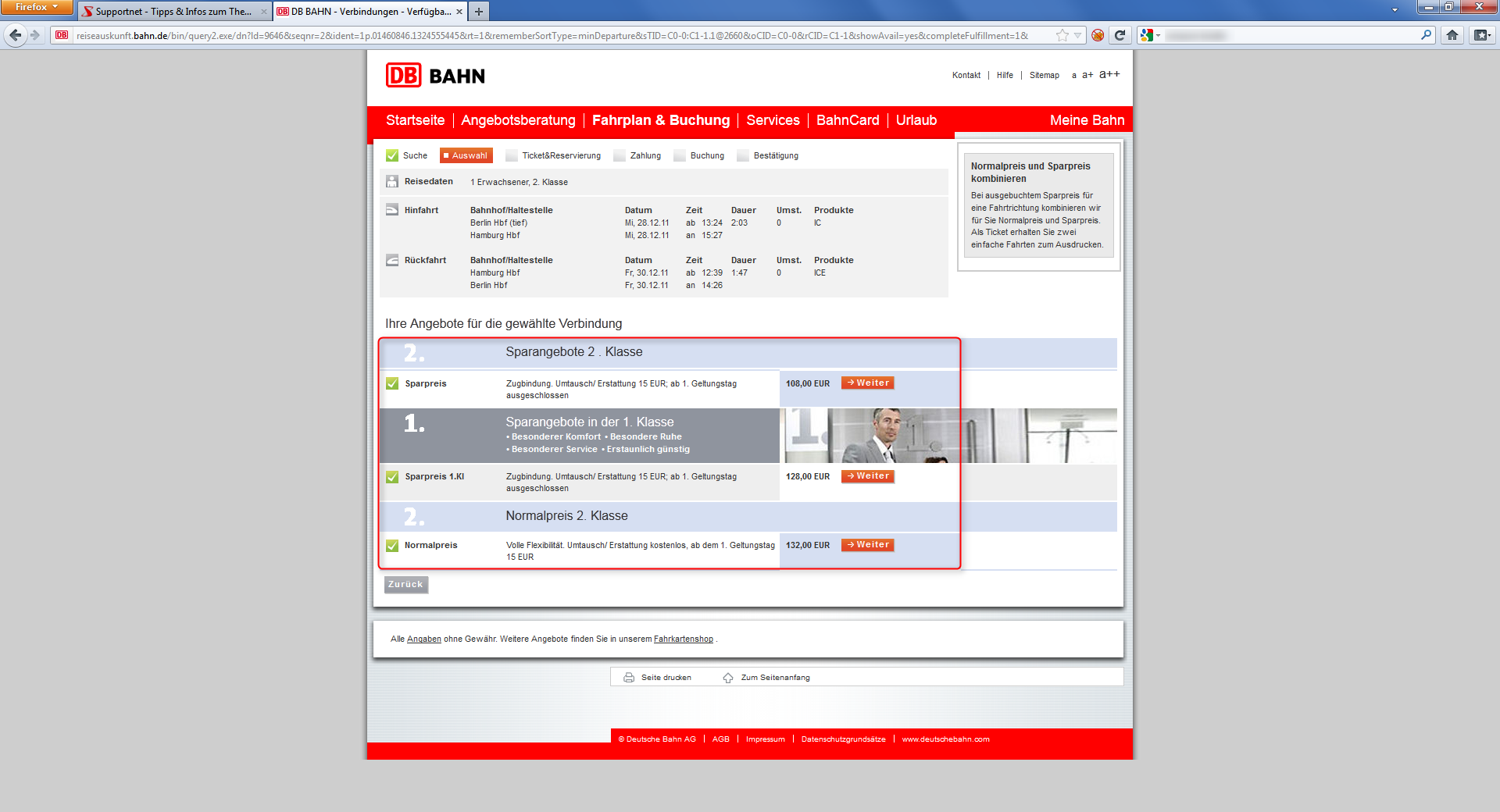Screen dimensions: 1500x812
Task: Toggle the Normalpreis checkmark
Action: [x=392, y=546]
